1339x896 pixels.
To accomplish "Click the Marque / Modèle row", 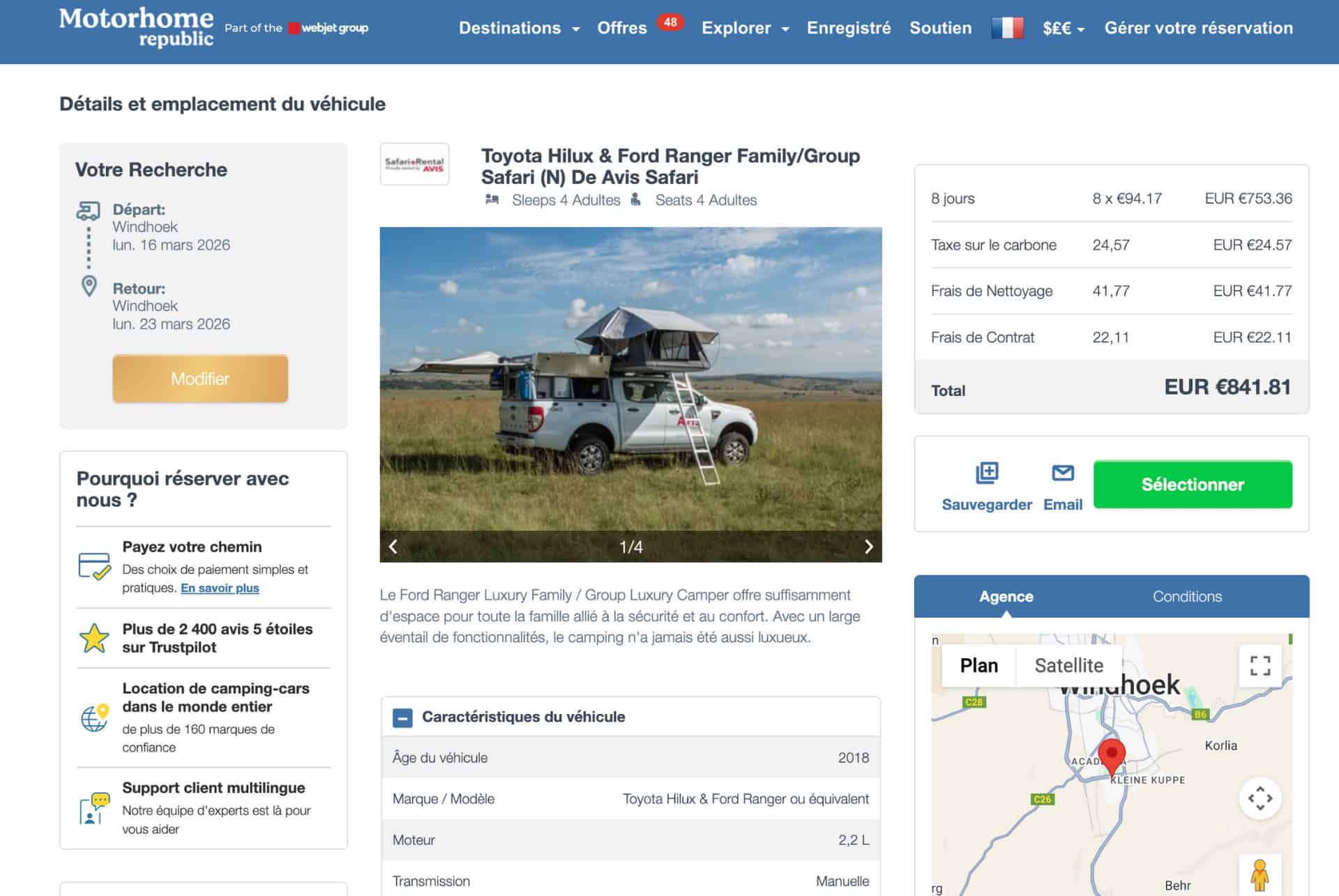I will [x=630, y=799].
